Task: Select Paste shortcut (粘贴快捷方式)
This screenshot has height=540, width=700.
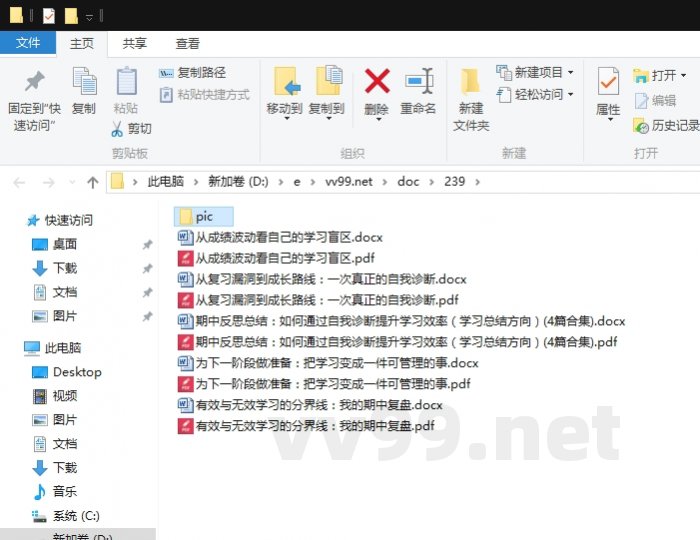Action: pyautogui.click(x=204, y=95)
